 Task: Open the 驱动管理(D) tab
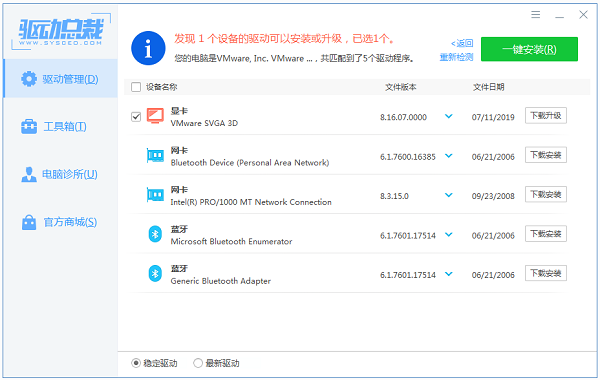click(x=60, y=78)
